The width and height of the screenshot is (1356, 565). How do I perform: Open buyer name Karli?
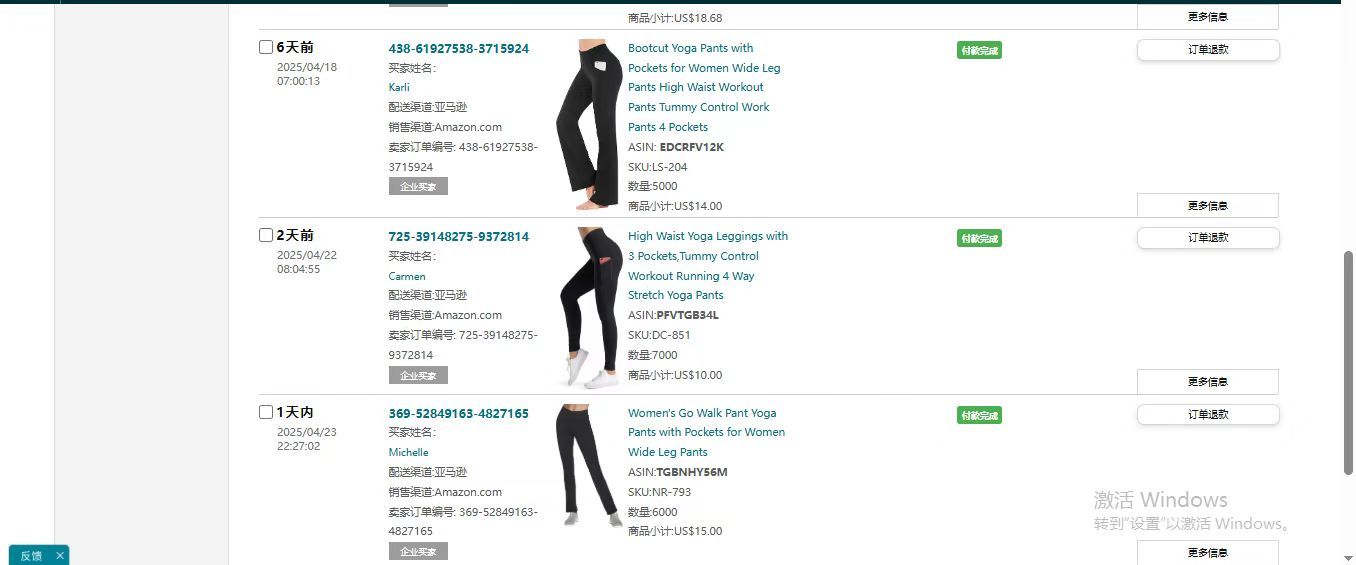(x=399, y=87)
